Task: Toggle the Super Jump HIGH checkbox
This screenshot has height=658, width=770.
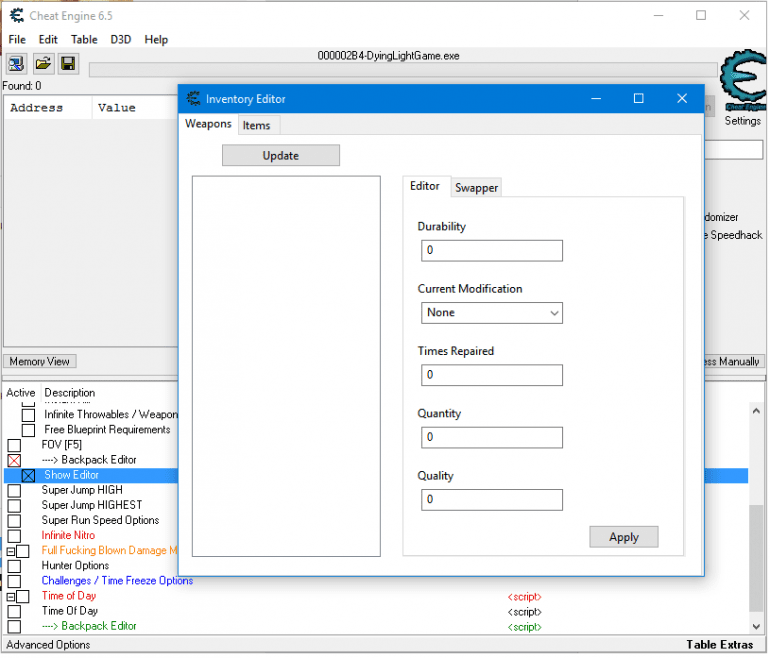Action: coord(14,491)
